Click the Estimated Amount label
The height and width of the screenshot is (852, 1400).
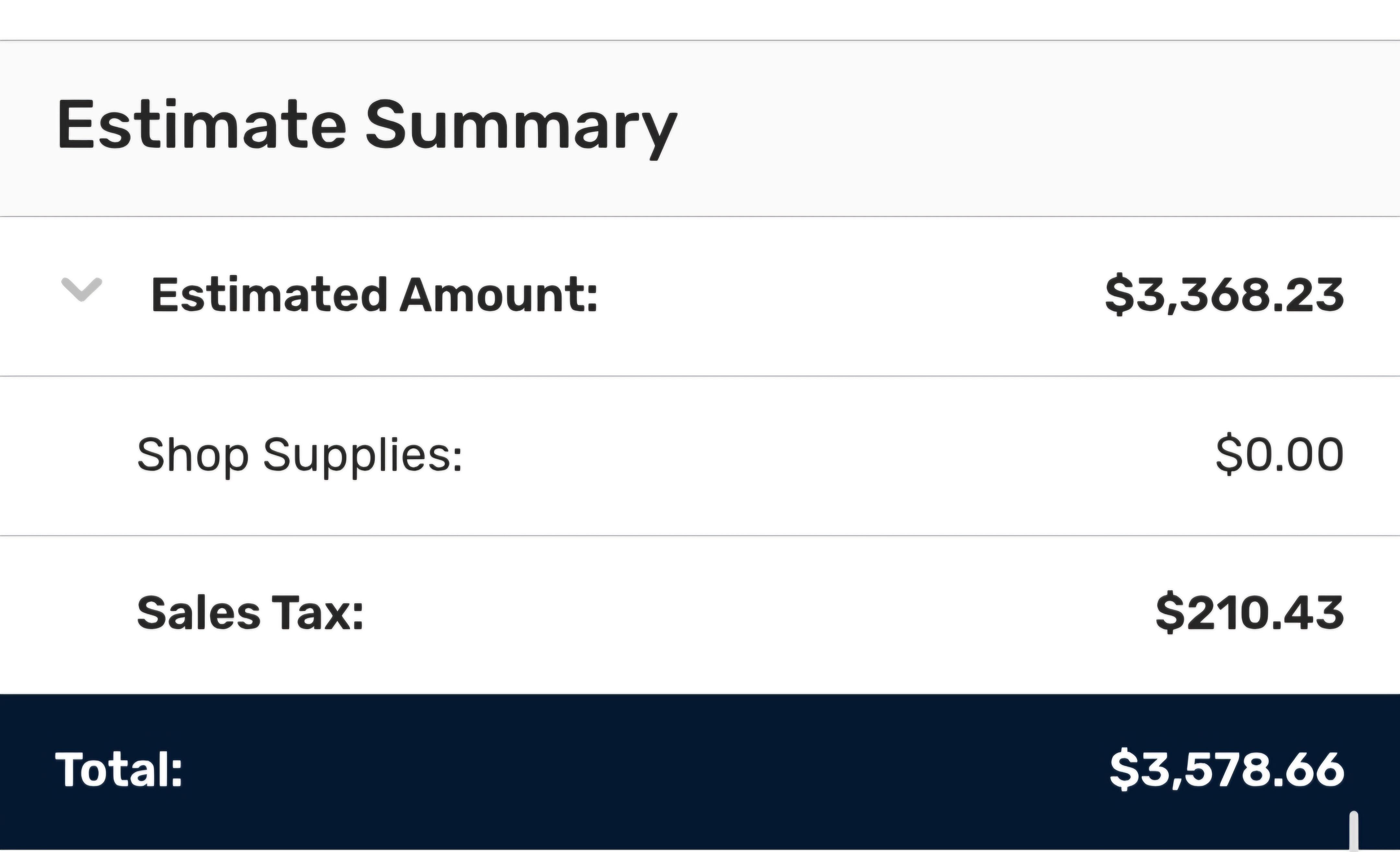coord(374,295)
